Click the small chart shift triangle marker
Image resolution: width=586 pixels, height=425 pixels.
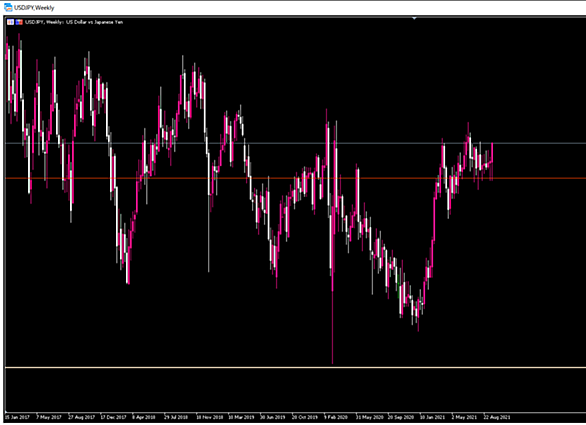click(x=414, y=18)
